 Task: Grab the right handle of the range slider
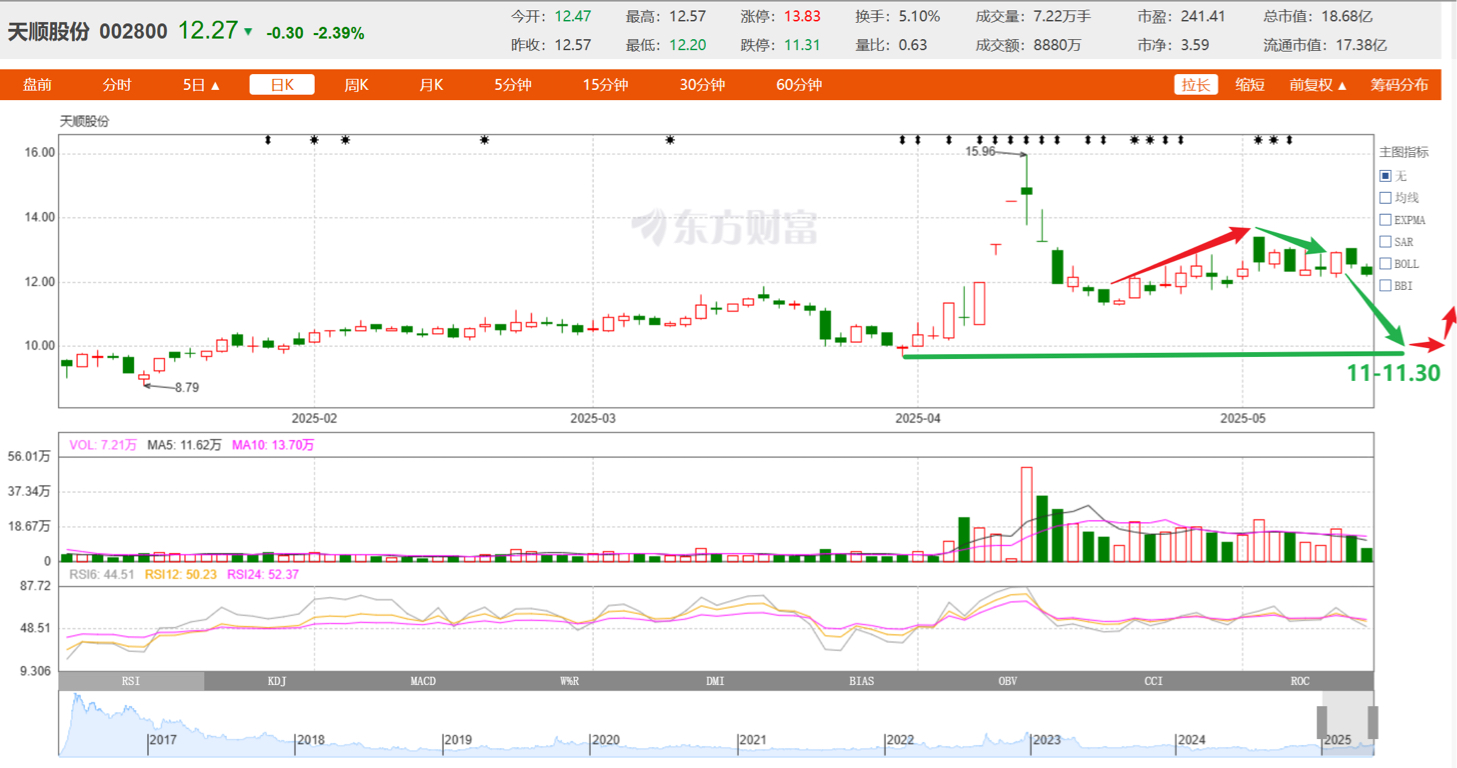[x=1373, y=722]
